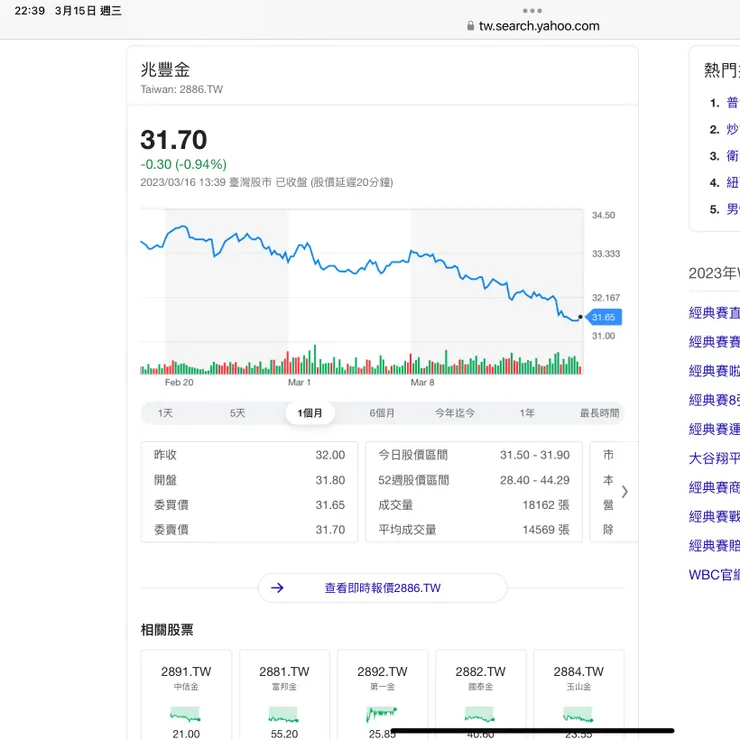
Task: Click the Mar 1 date label on chart
Action: pyautogui.click(x=299, y=382)
